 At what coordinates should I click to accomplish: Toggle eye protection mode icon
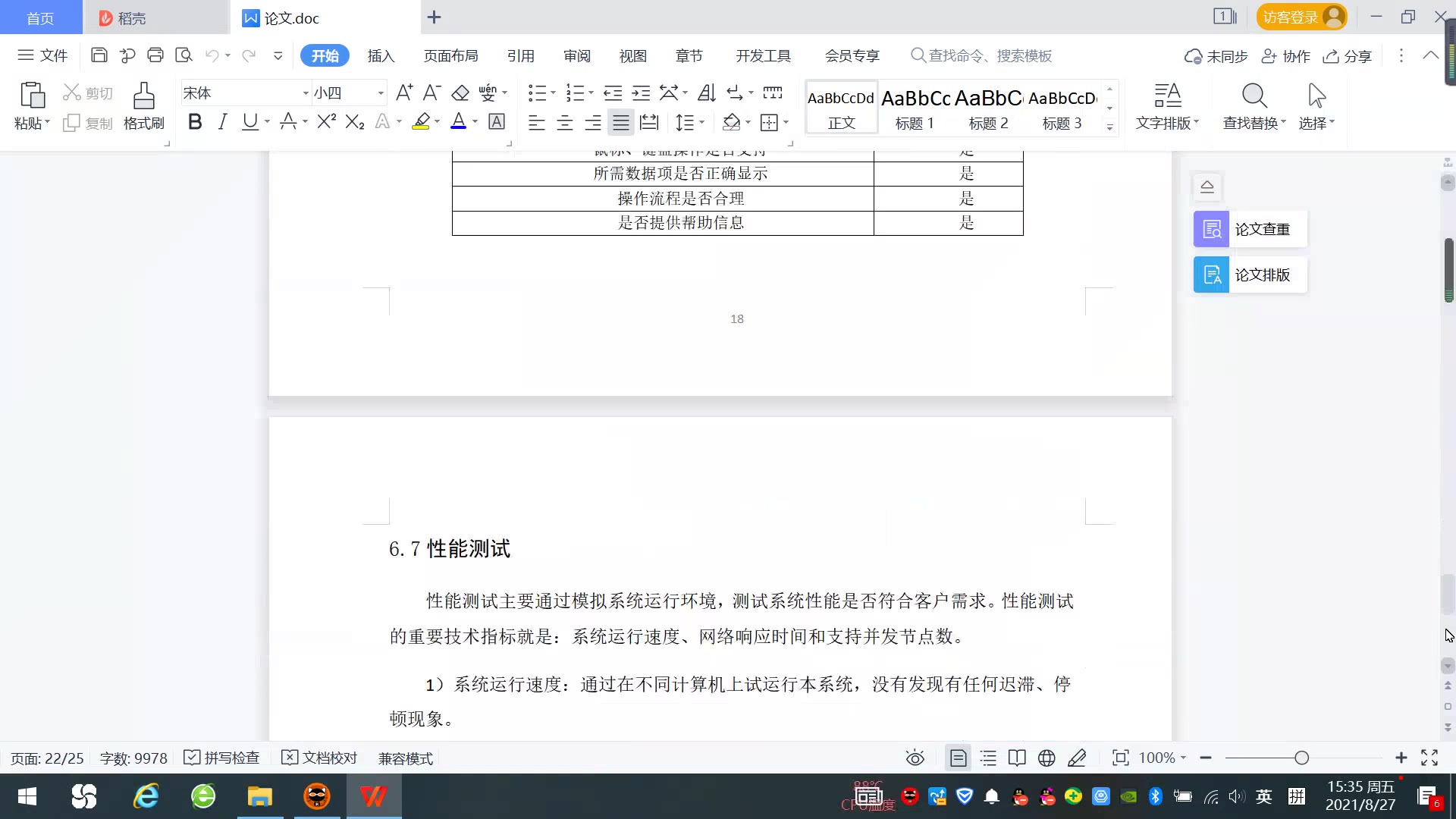(x=915, y=758)
